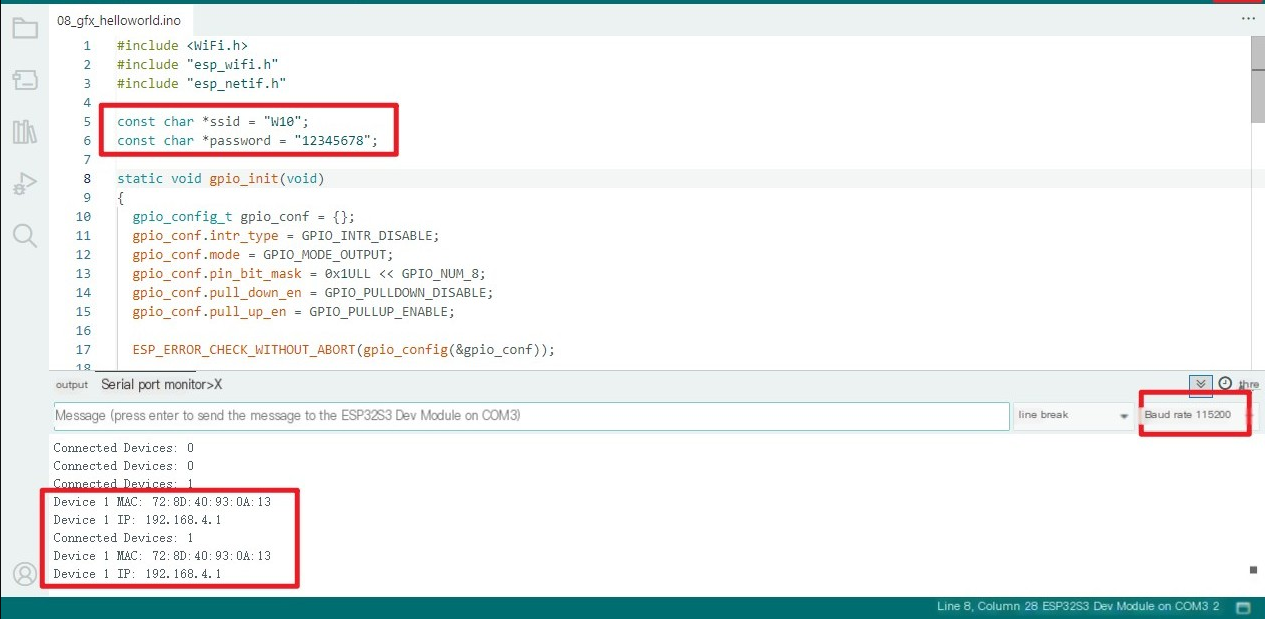The width and height of the screenshot is (1265, 619).
Task: Click the serial message input field
Action: tap(530, 415)
